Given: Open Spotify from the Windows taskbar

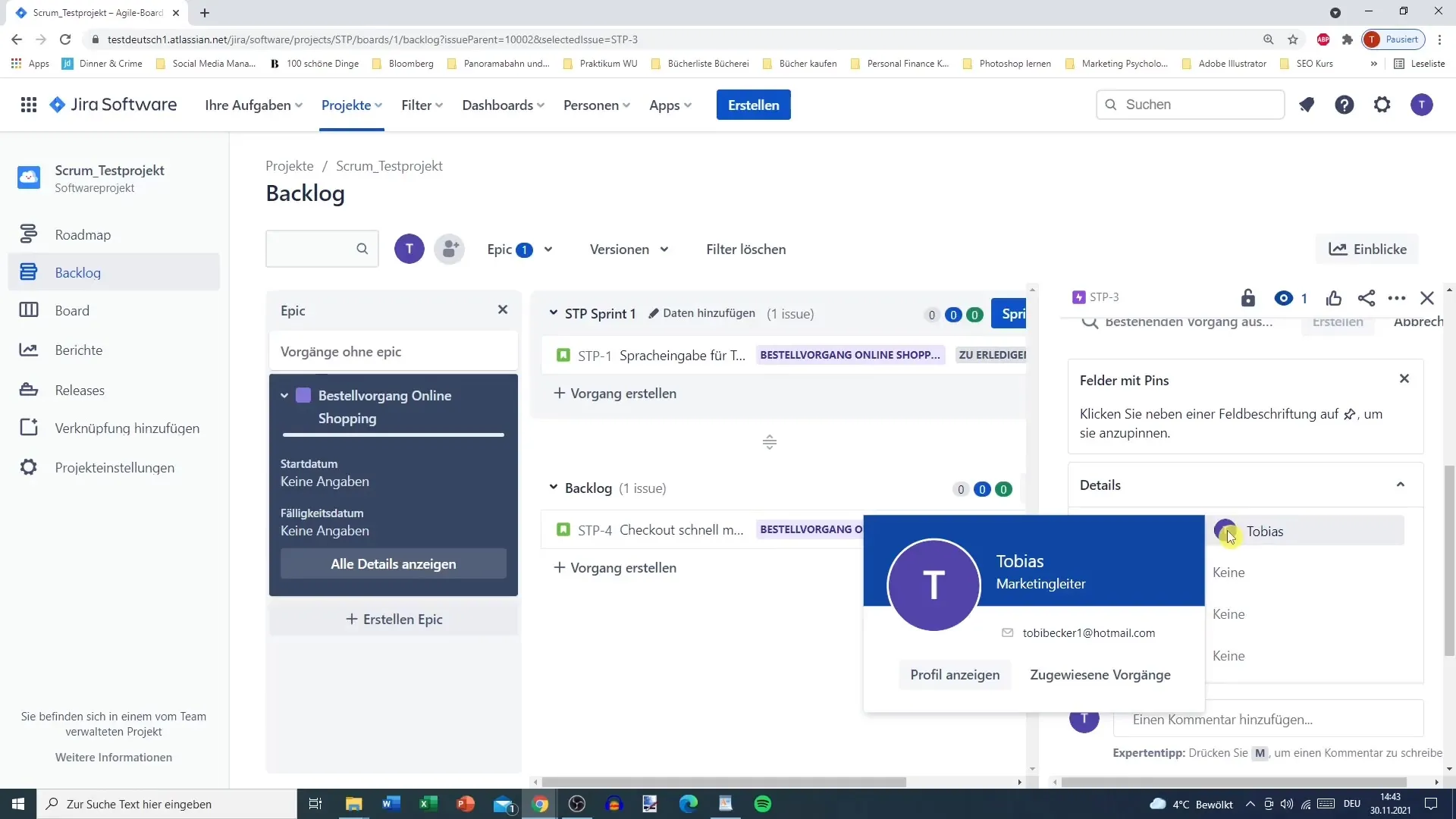Looking at the screenshot, I should pos(763,804).
